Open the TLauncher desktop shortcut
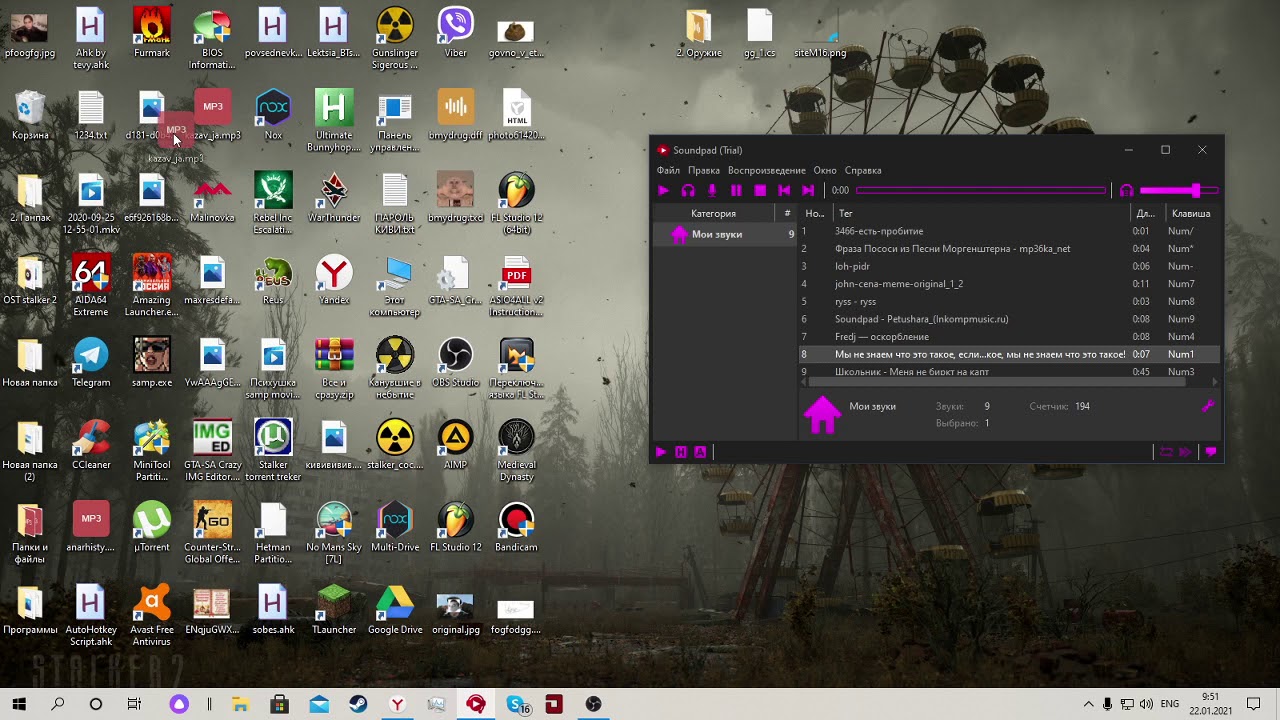This screenshot has height=720, width=1280. coord(334,610)
